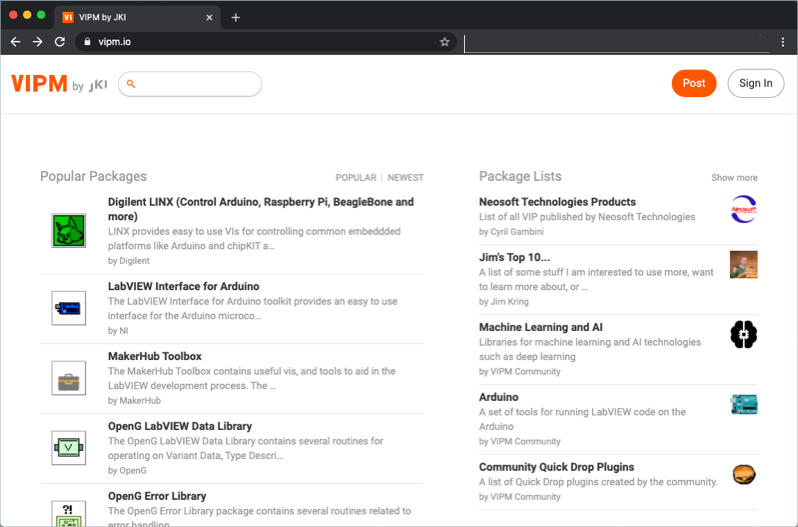
Task: Open the Arduino package list
Action: point(498,397)
